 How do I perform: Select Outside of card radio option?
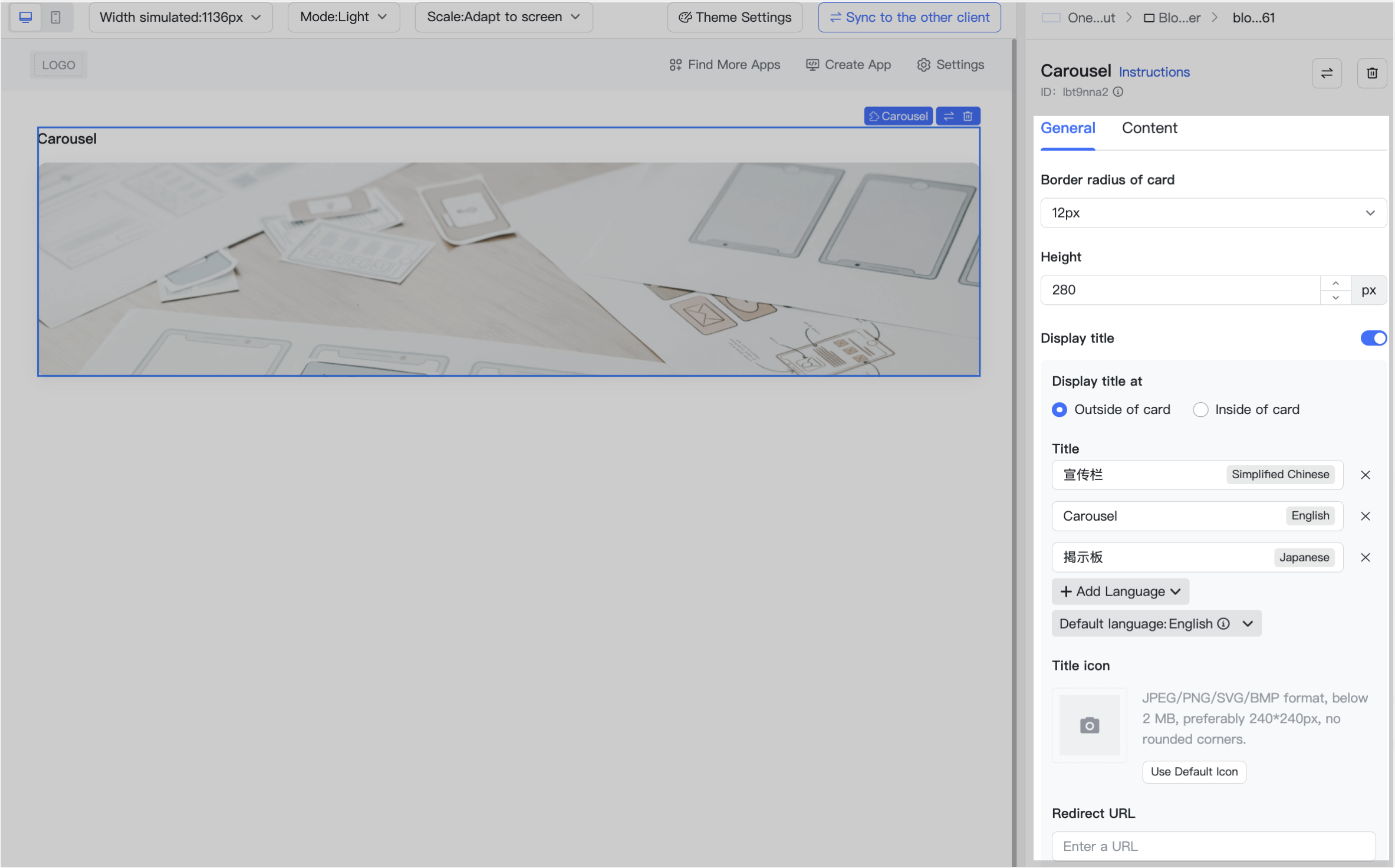coord(1060,410)
